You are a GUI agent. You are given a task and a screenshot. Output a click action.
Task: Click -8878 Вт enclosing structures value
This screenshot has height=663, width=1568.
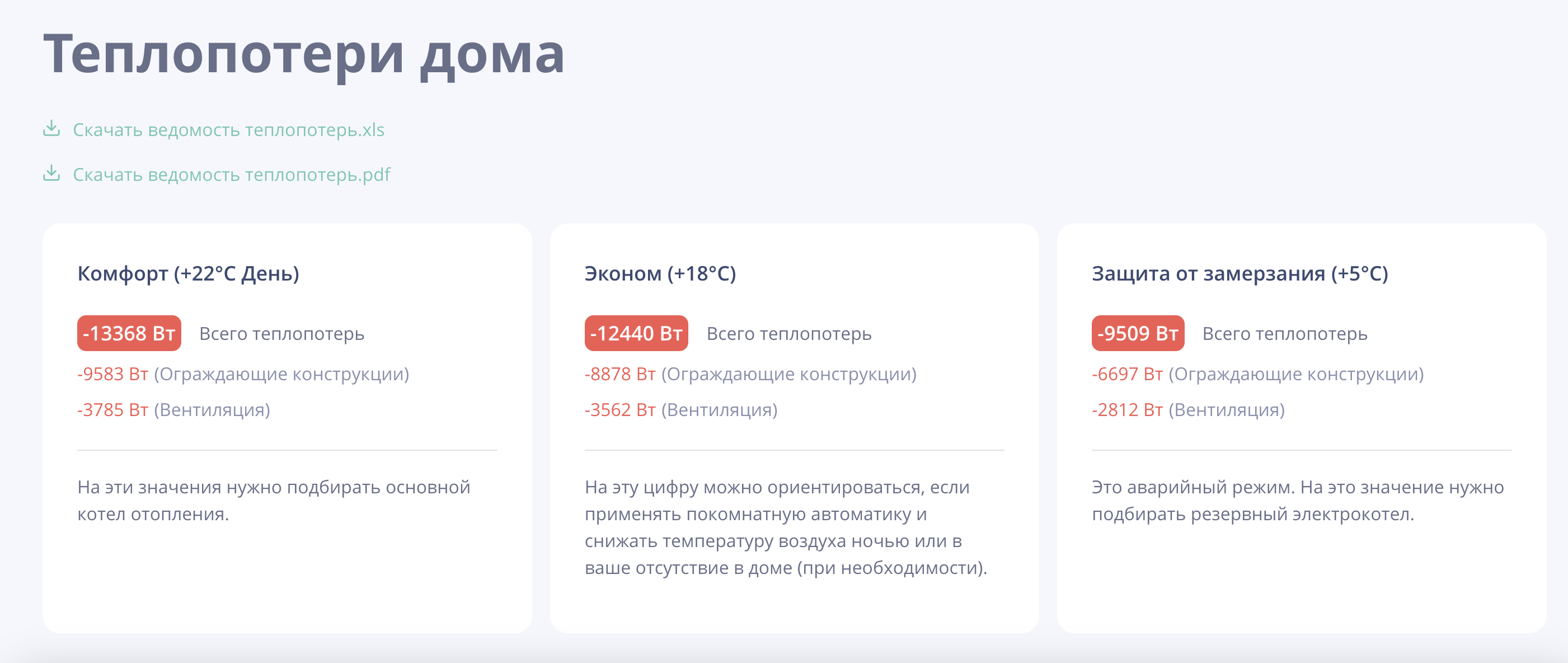[x=619, y=374]
